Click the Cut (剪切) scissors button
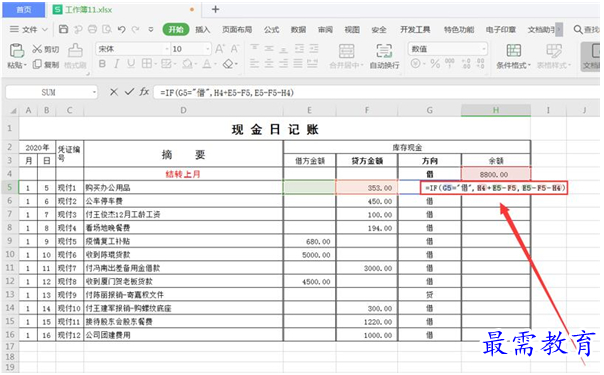 coord(45,49)
